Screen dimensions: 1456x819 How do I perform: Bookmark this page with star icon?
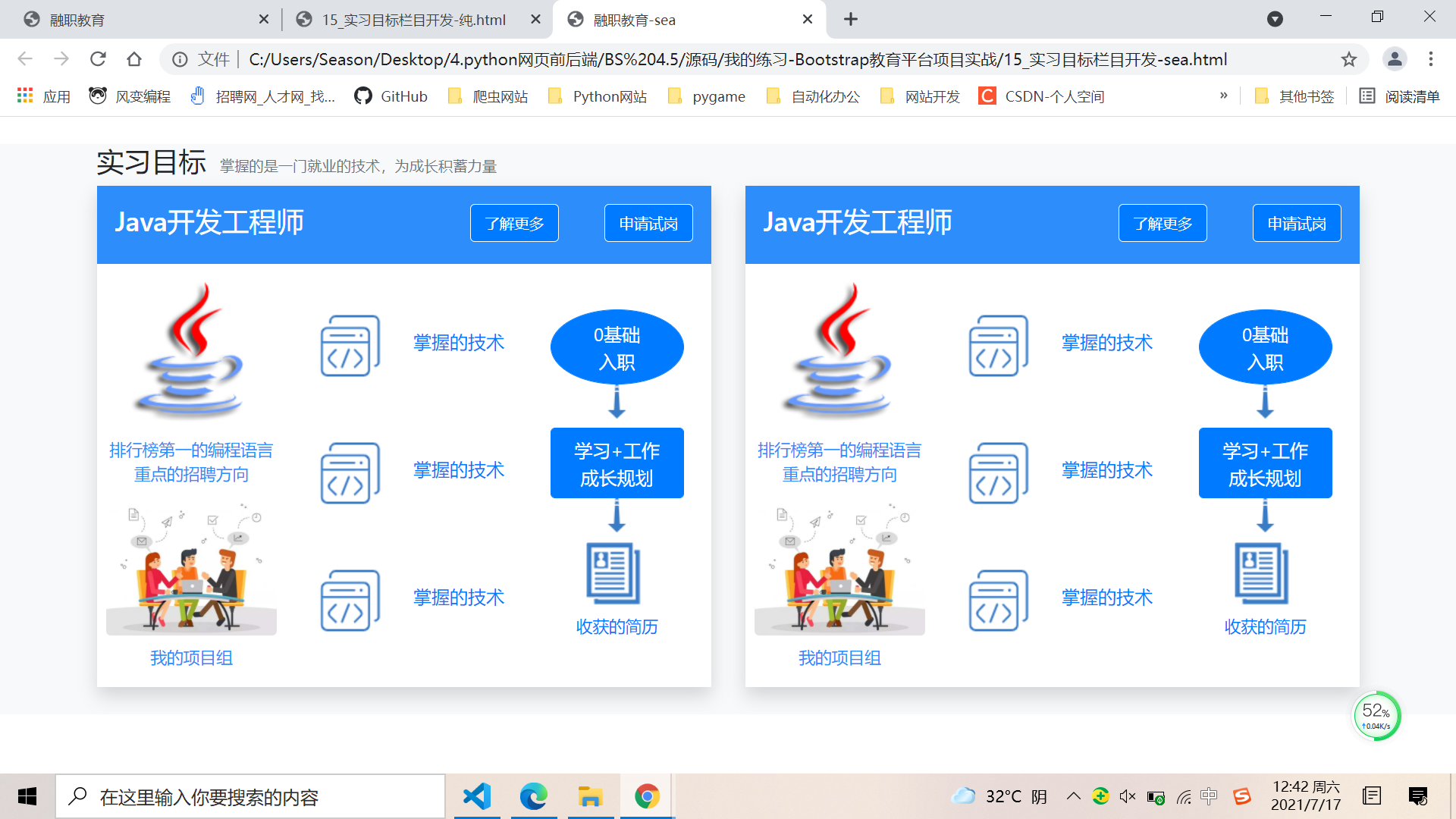click(x=1348, y=59)
